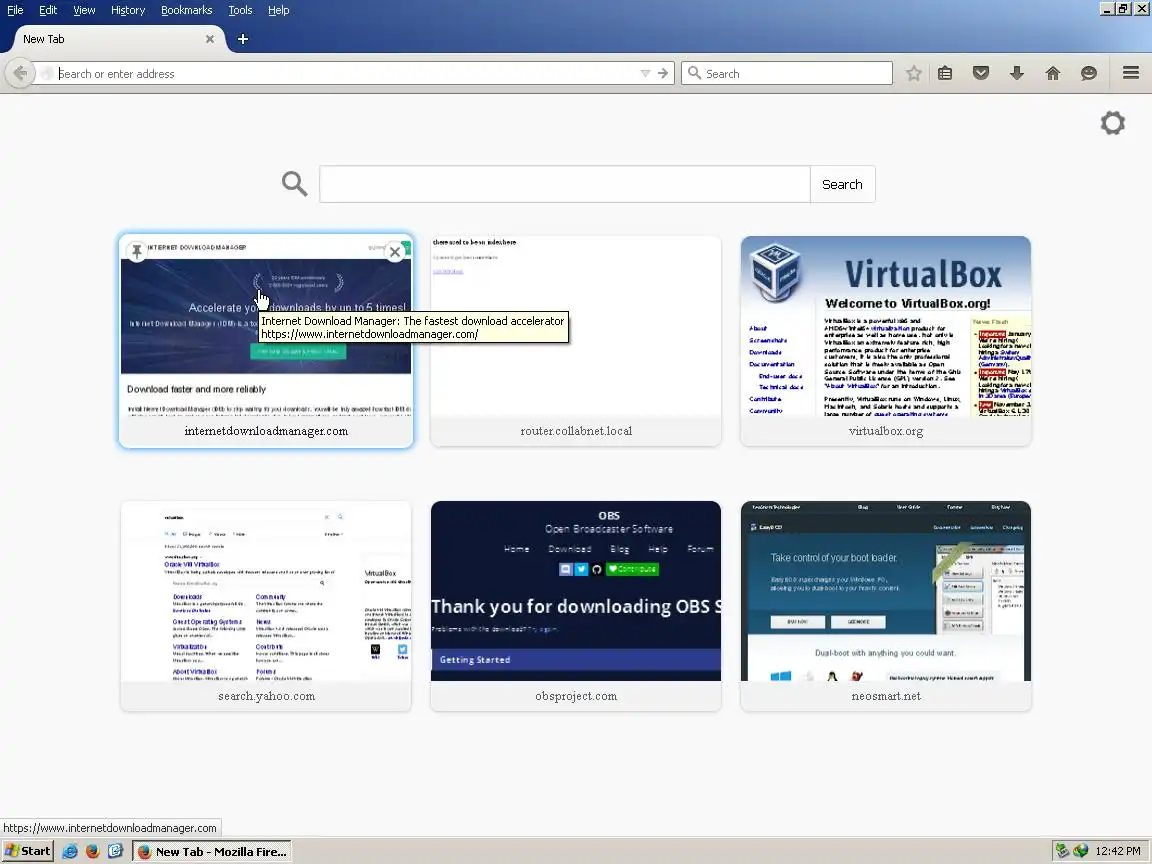Close the New Tab tab

pyautogui.click(x=210, y=39)
